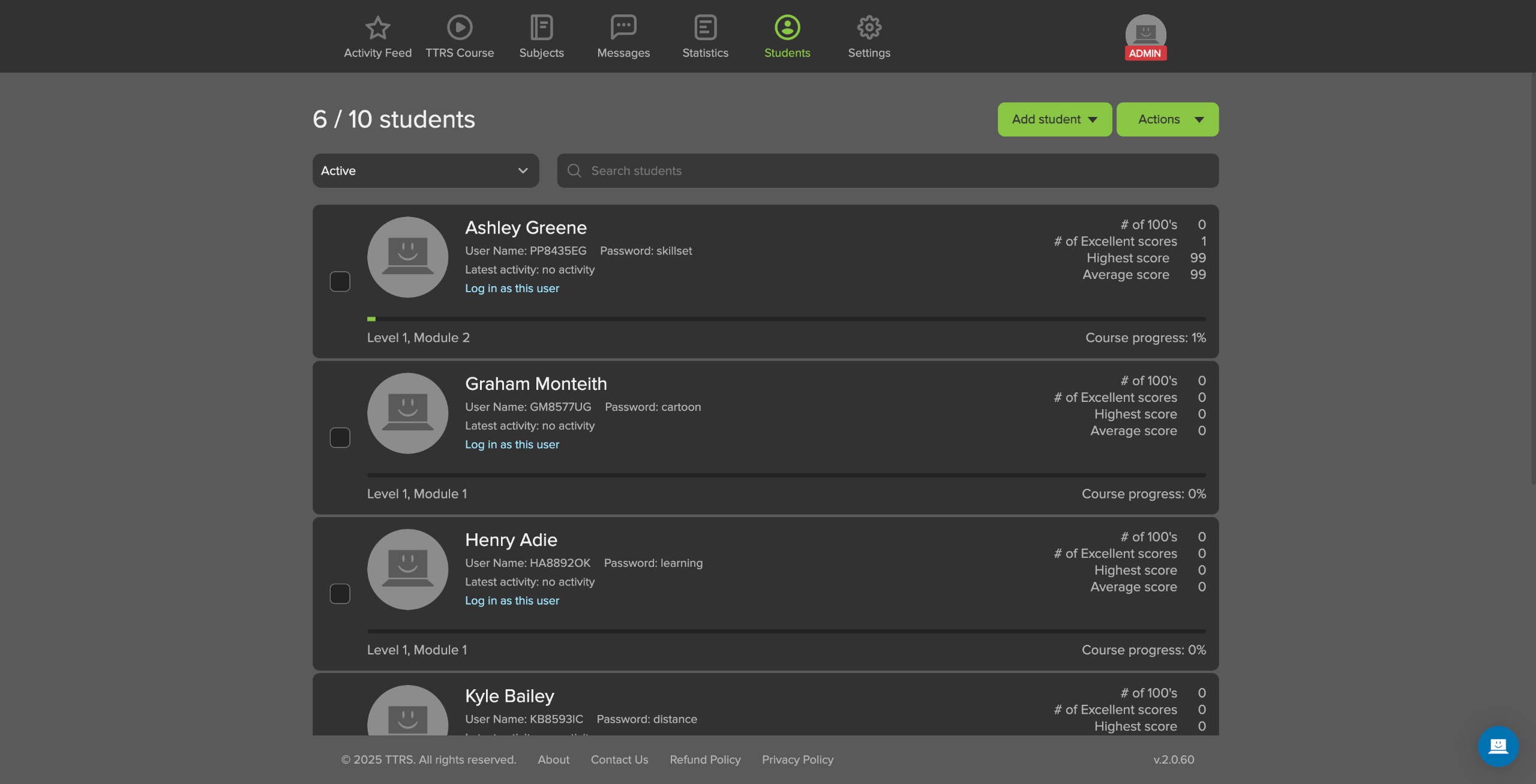Open the TTRS Course play icon

[x=460, y=28]
